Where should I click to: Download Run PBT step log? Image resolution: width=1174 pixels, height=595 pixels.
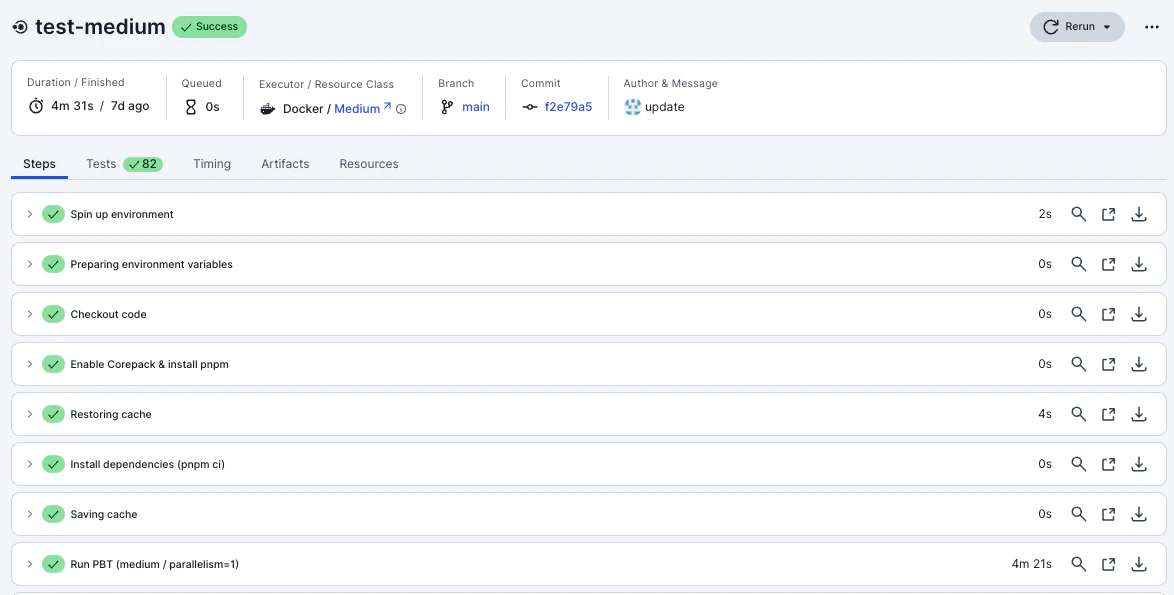tap(1139, 564)
